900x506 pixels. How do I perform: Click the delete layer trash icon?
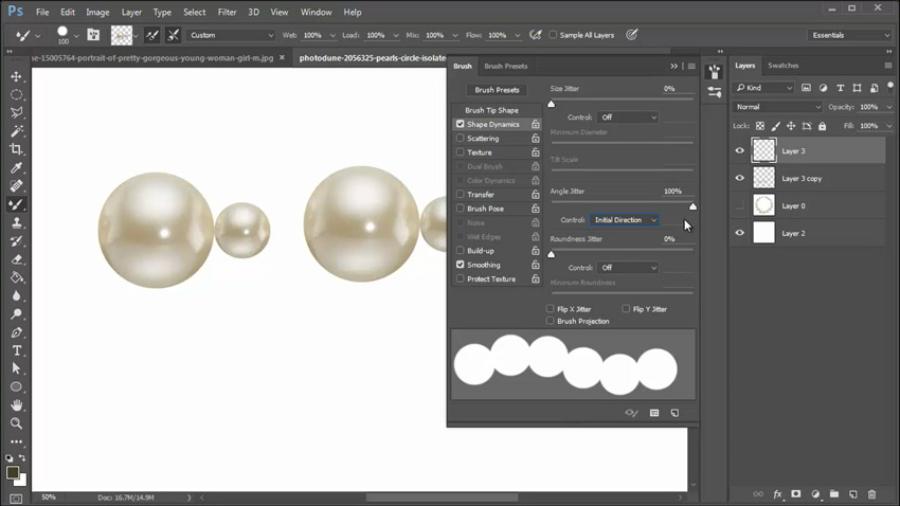(x=872, y=494)
